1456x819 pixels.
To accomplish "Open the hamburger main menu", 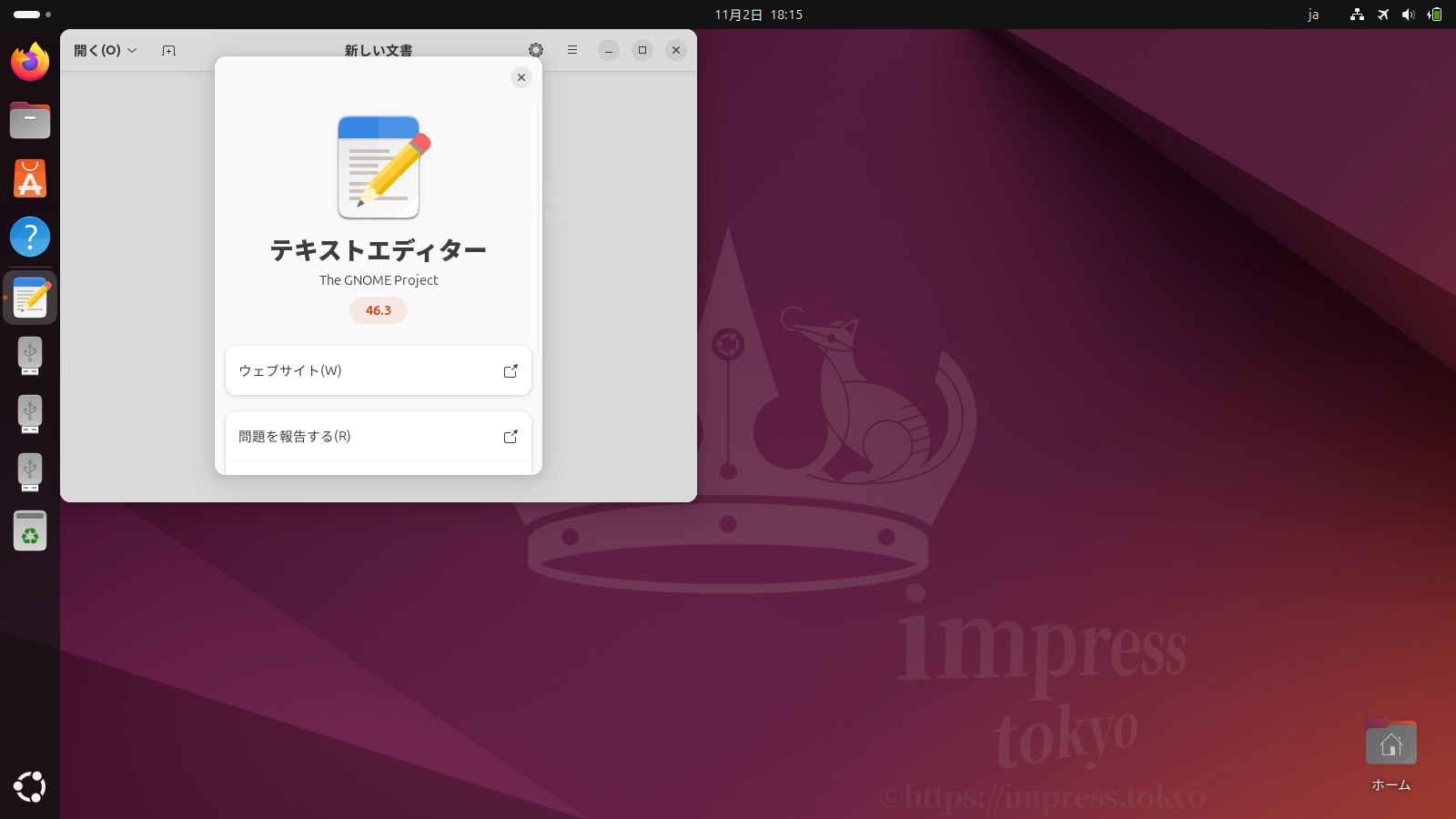I will click(x=572, y=50).
